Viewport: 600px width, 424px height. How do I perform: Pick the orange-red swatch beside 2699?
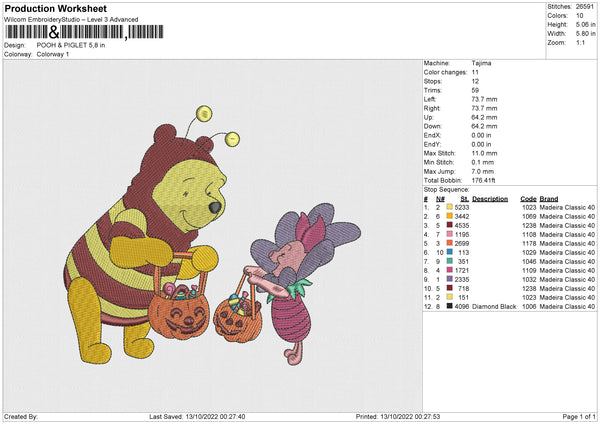tap(450, 243)
